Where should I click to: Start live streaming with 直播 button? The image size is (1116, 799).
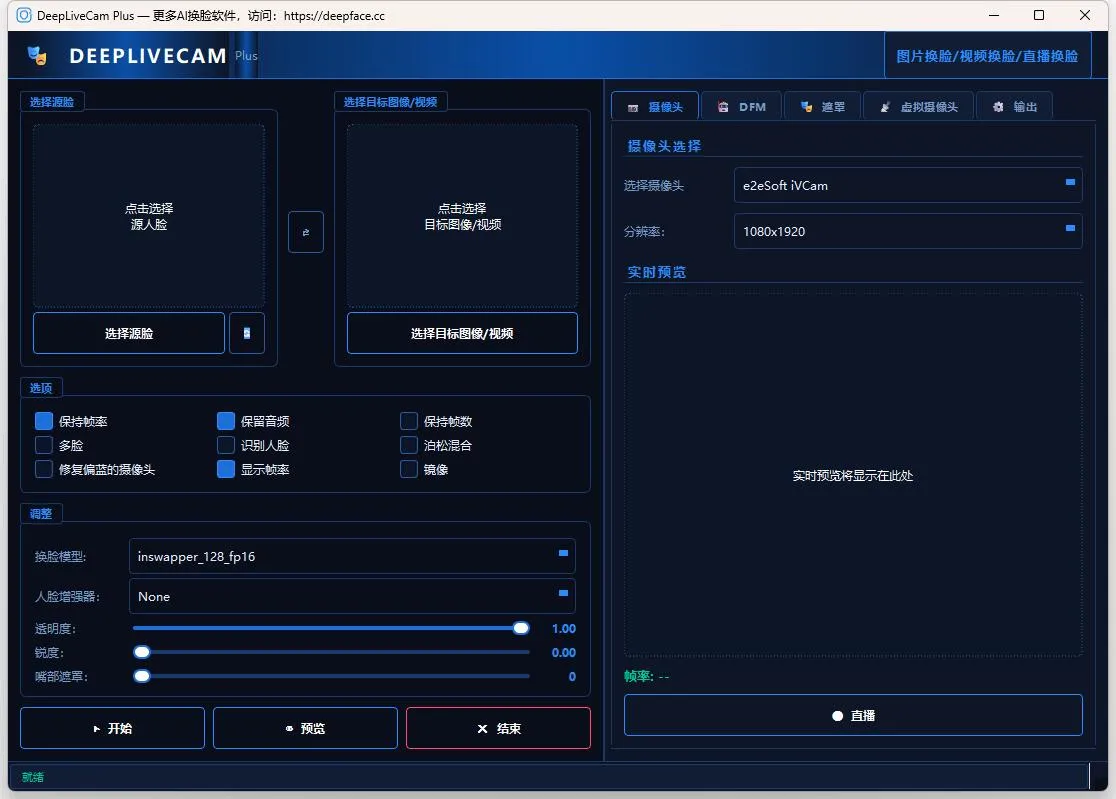point(853,716)
